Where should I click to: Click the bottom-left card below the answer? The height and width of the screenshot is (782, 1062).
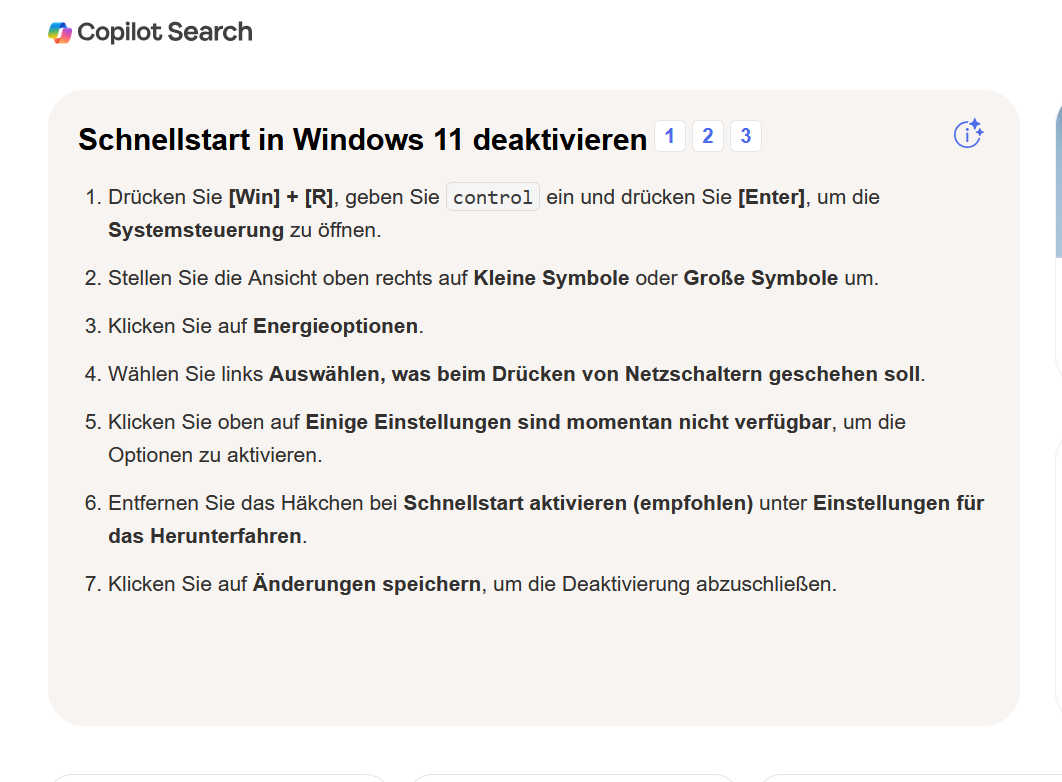coord(218,777)
